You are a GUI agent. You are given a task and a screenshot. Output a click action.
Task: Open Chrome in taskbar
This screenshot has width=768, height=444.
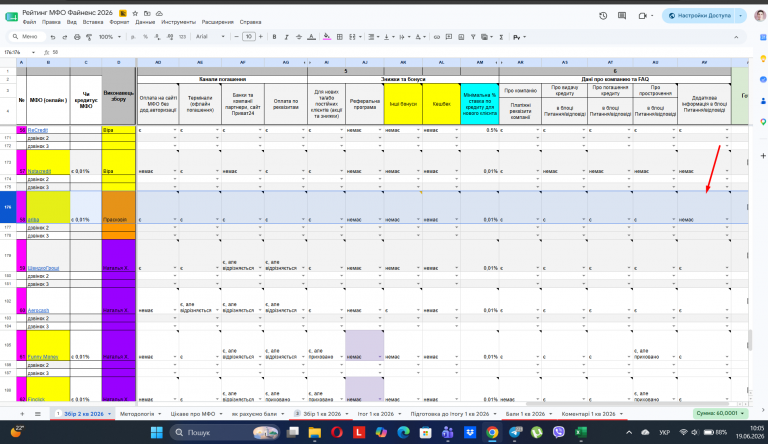click(x=492, y=432)
